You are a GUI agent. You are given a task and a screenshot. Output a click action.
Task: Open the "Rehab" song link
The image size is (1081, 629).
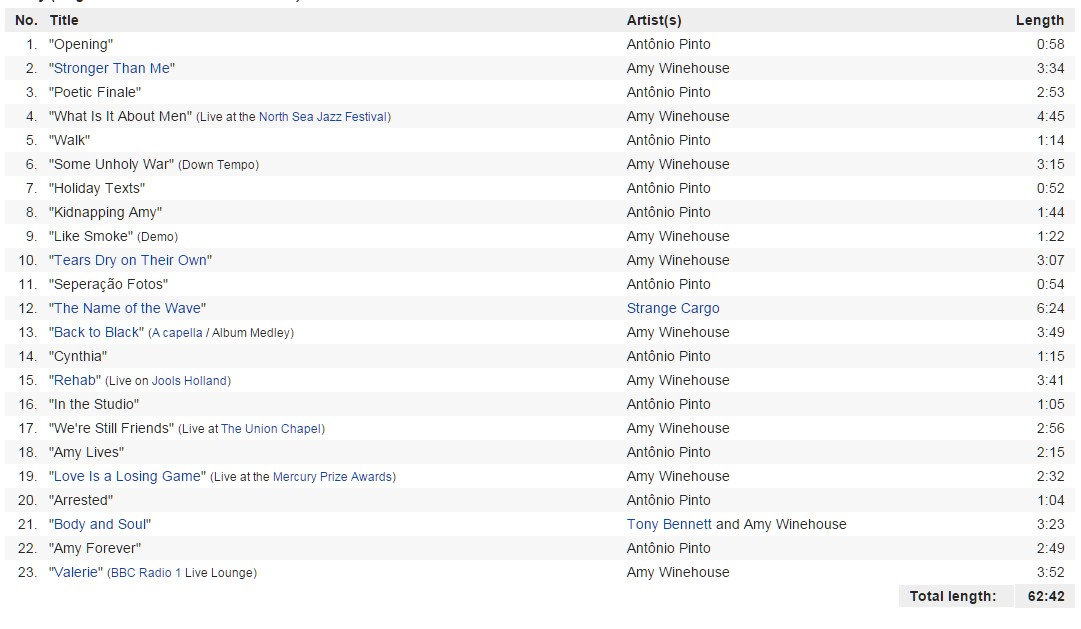tap(76, 380)
